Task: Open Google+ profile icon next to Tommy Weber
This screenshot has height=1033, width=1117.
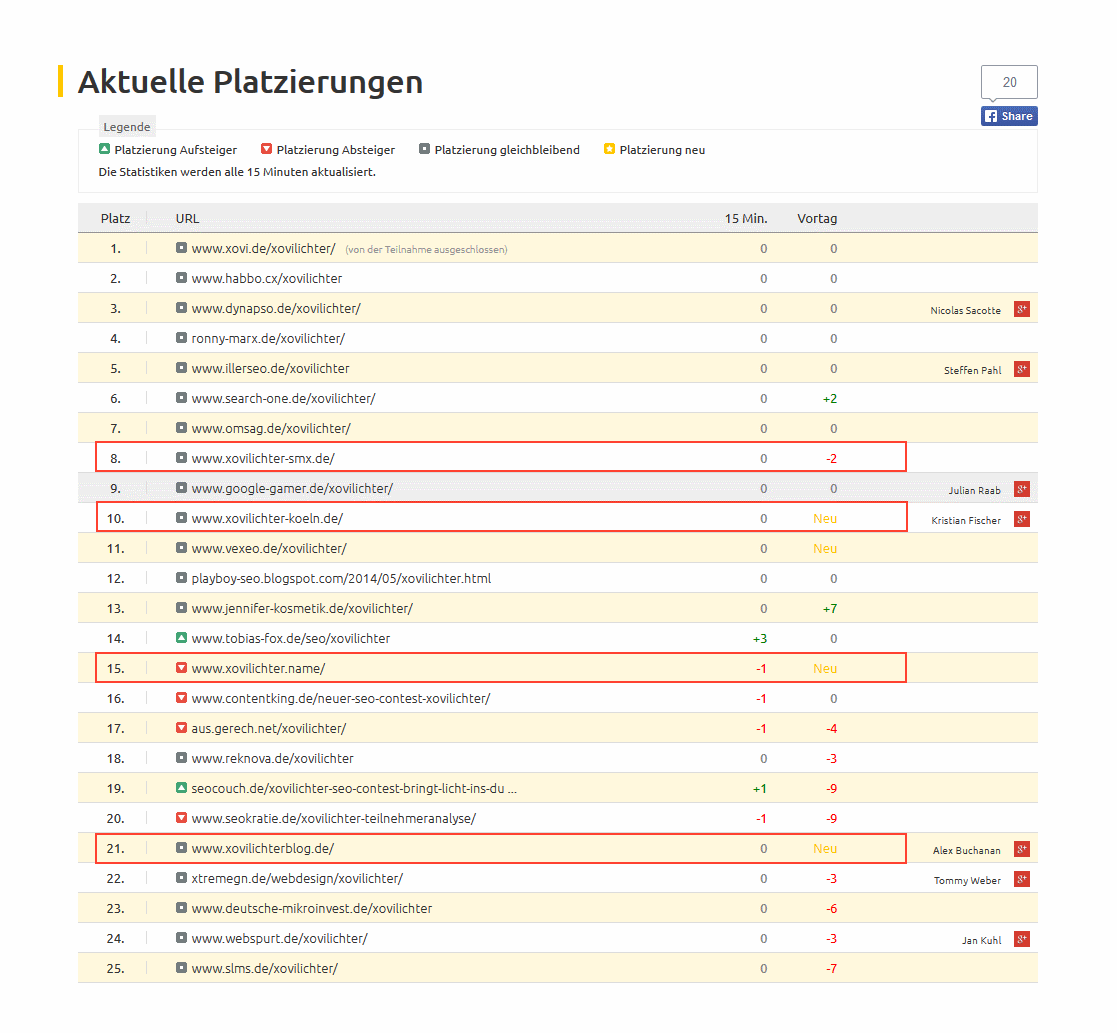Action: (x=1022, y=879)
